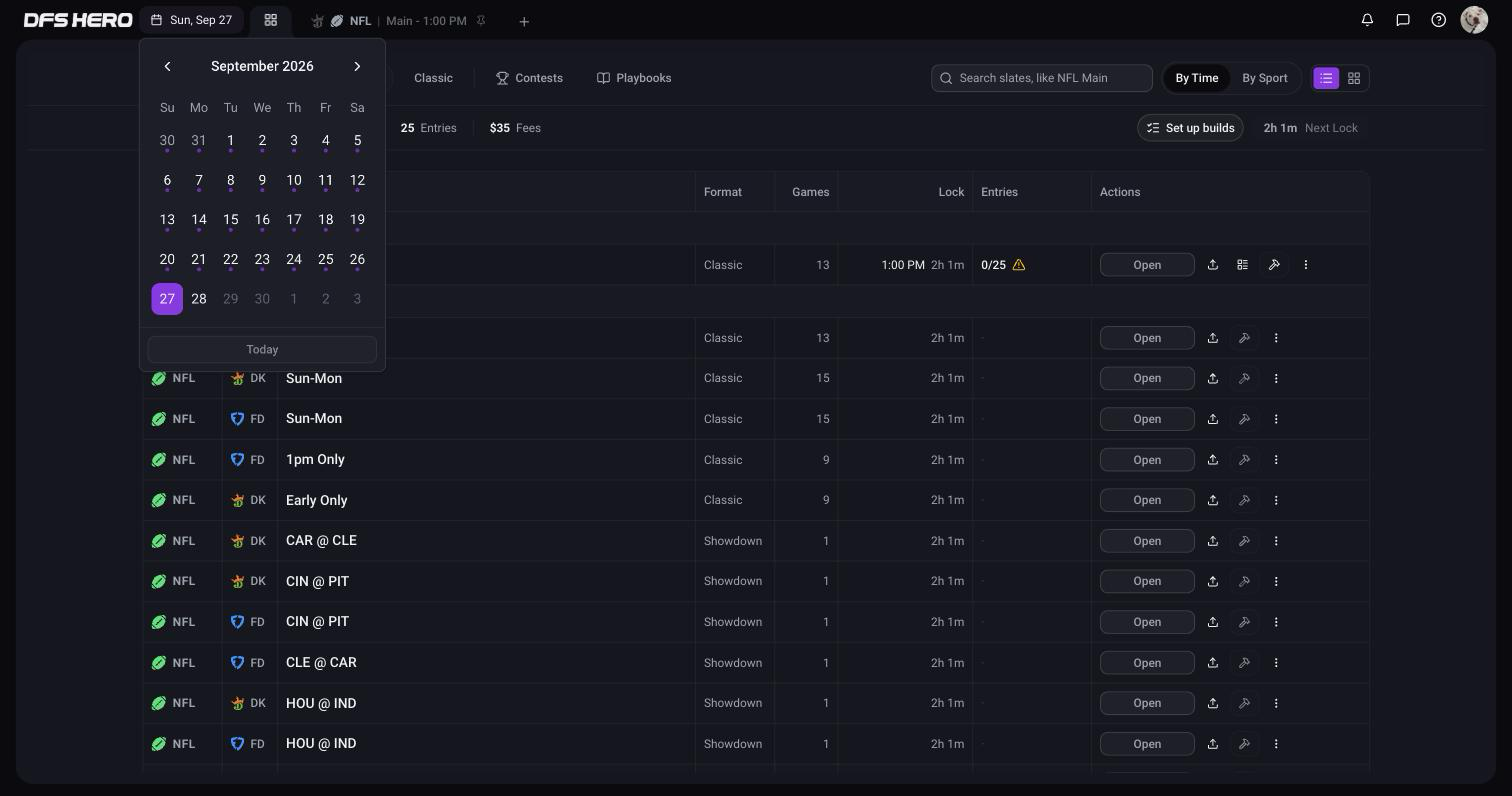Image resolution: width=1512 pixels, height=796 pixels.
Task: Open more options for Early Only row
Action: click(1276, 500)
